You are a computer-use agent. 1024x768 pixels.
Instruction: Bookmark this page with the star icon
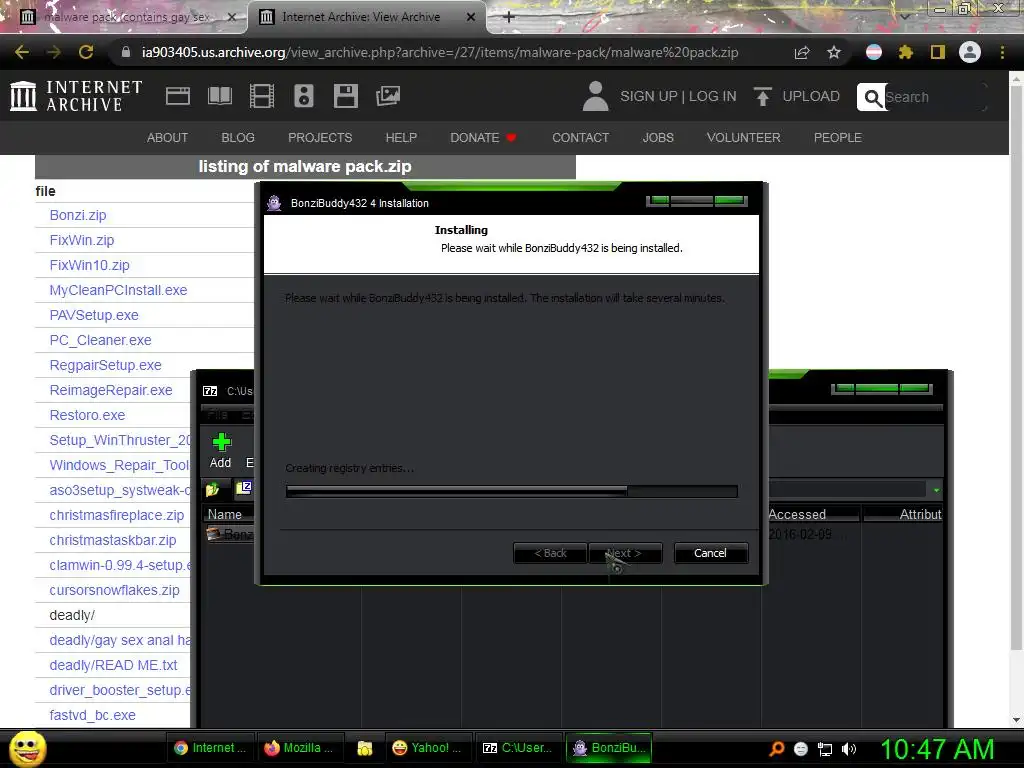(x=834, y=52)
